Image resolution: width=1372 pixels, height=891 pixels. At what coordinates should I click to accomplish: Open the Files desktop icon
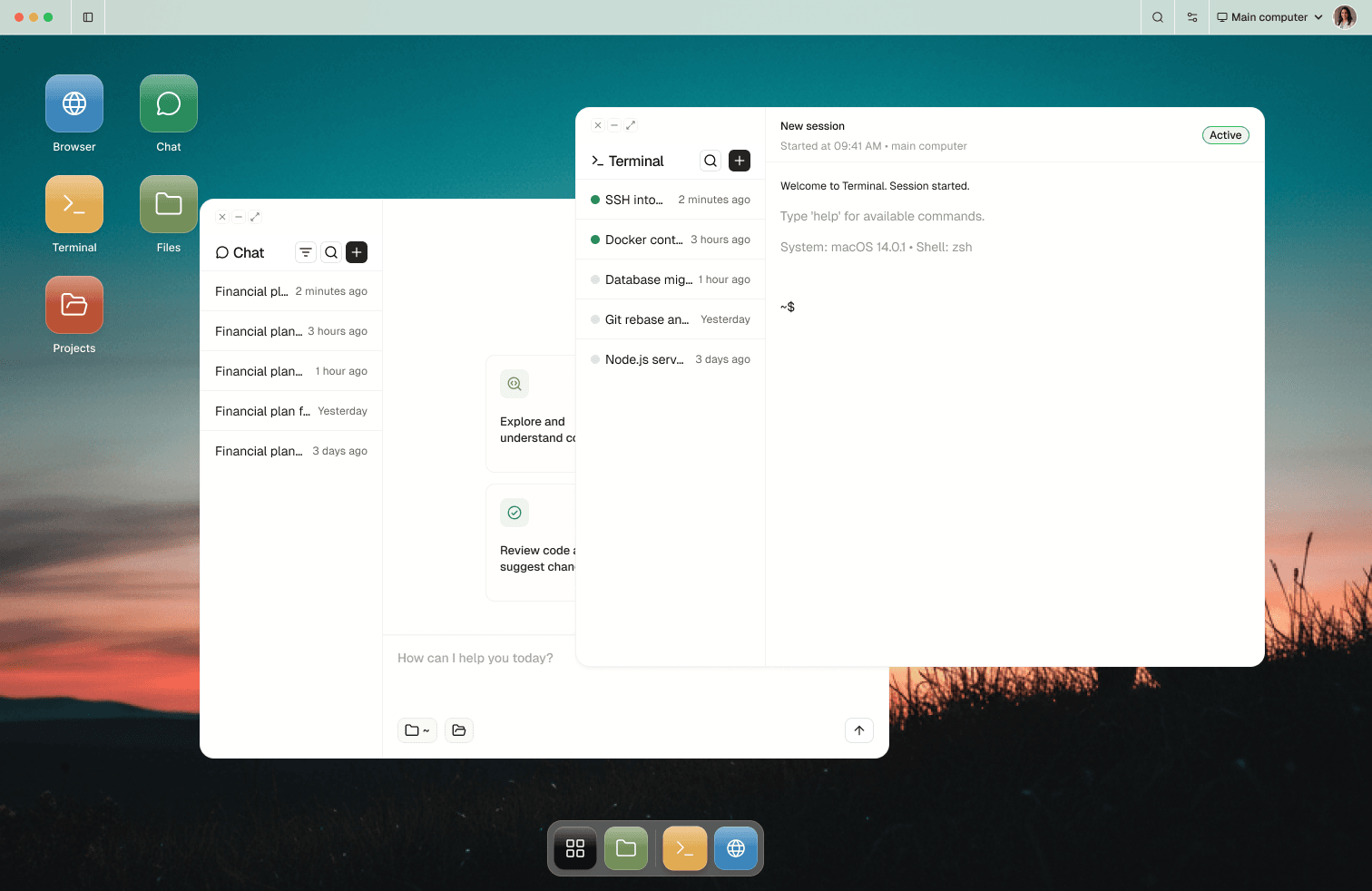point(169,204)
